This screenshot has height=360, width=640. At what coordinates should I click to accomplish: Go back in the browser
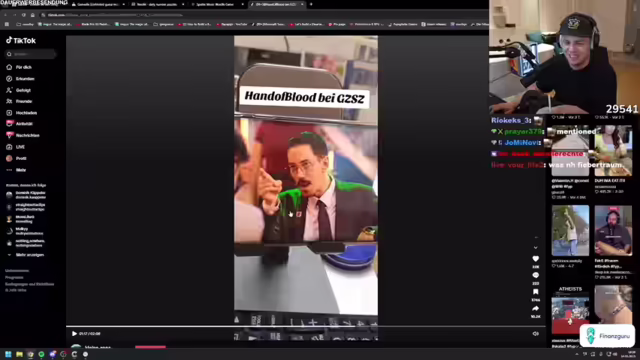[6, 15]
